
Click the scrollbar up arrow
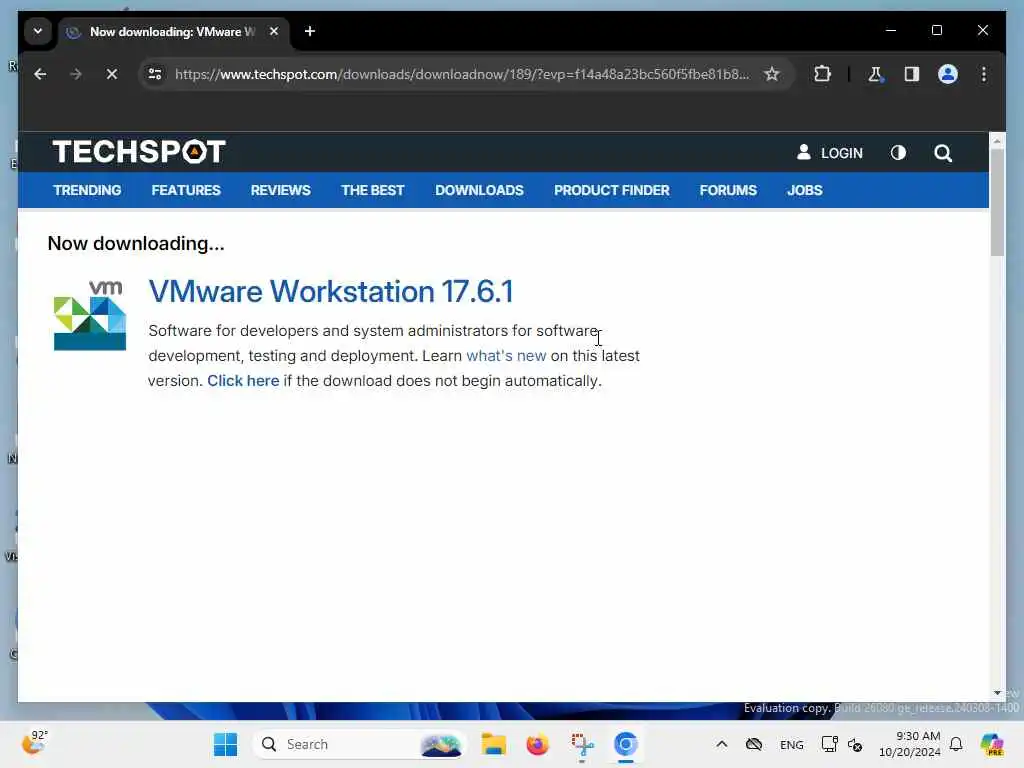(997, 140)
